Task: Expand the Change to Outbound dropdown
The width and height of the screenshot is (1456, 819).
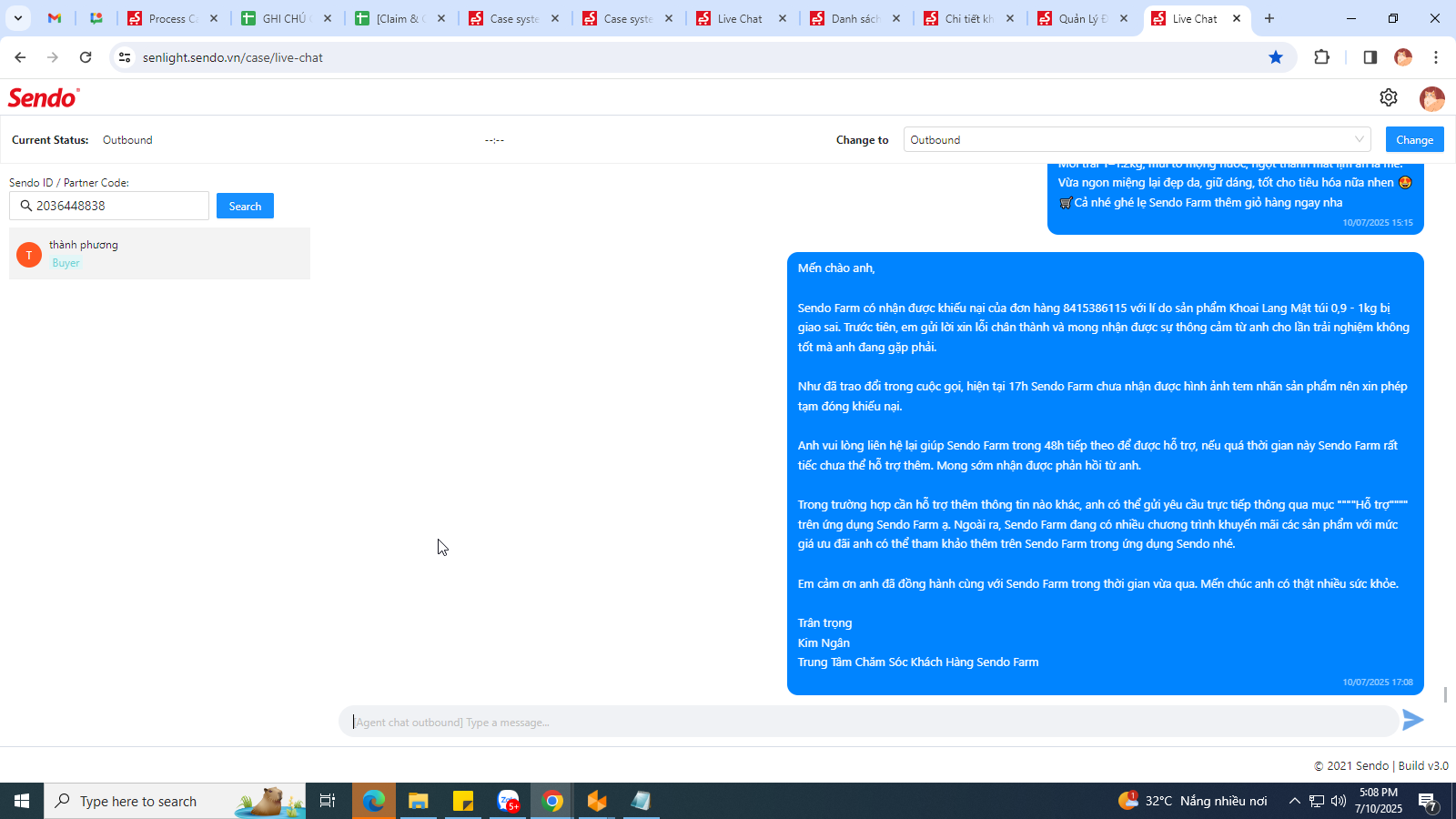Action: [1137, 139]
